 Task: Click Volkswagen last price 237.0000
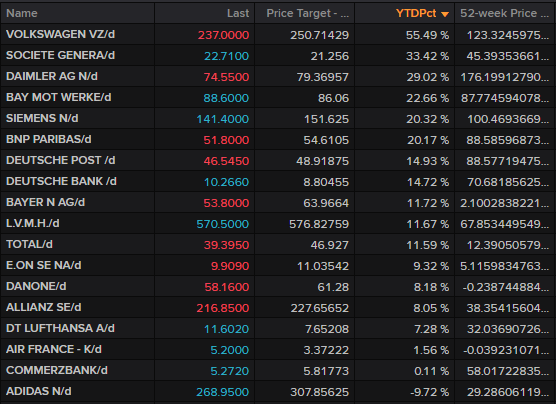point(223,35)
